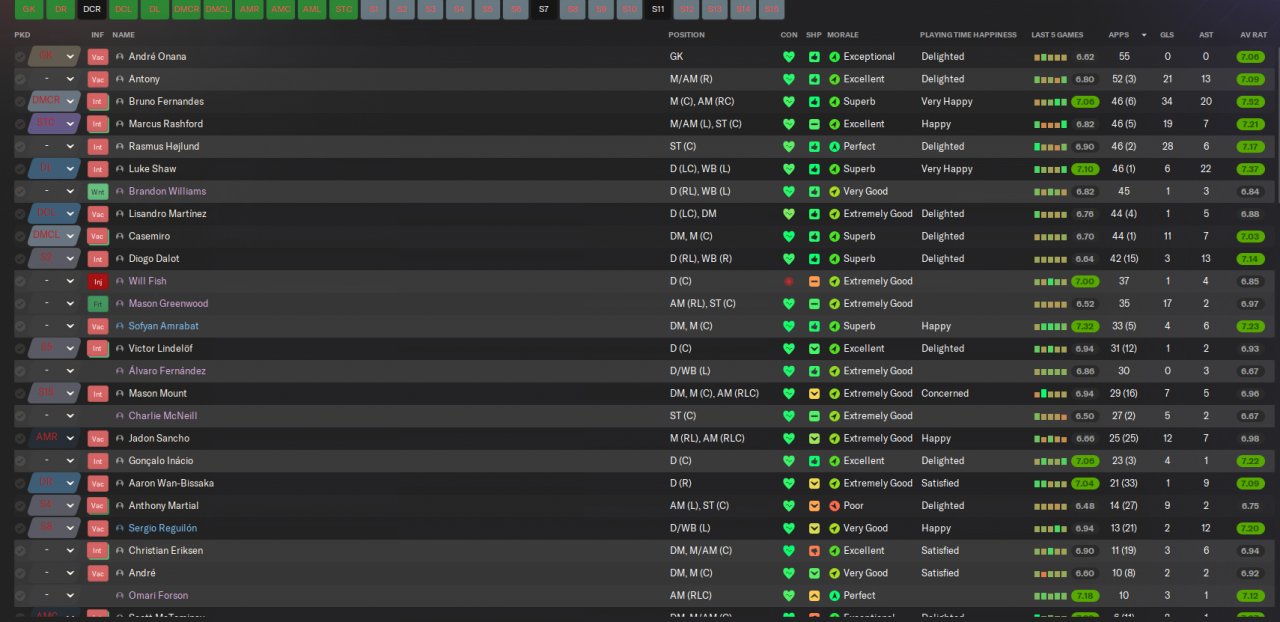1280x622 pixels.
Task: Open Antony's position selection dropdown
Action: click(54, 79)
